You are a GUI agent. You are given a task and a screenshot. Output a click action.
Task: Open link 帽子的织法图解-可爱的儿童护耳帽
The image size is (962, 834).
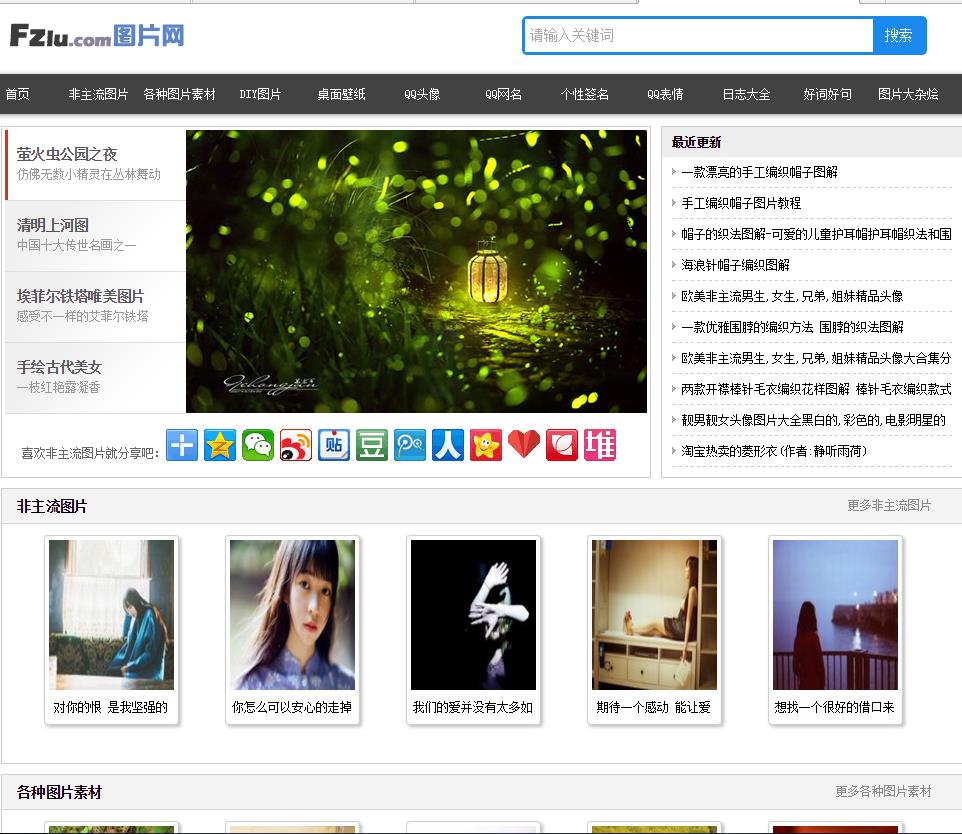816,234
